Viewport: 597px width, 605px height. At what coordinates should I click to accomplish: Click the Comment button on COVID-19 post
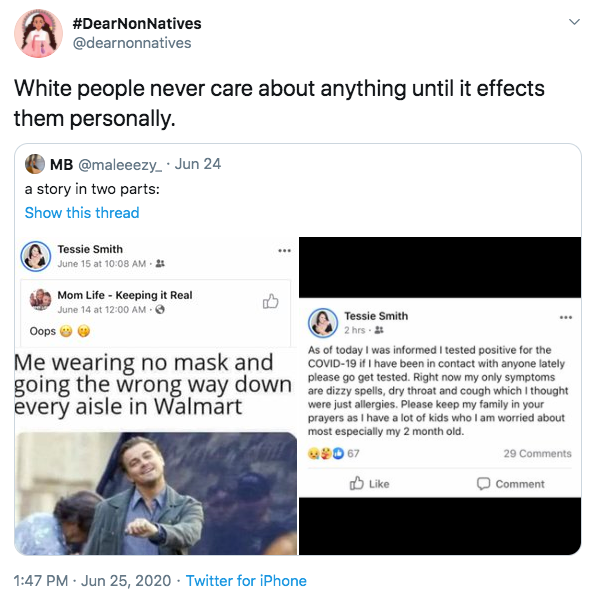click(511, 483)
